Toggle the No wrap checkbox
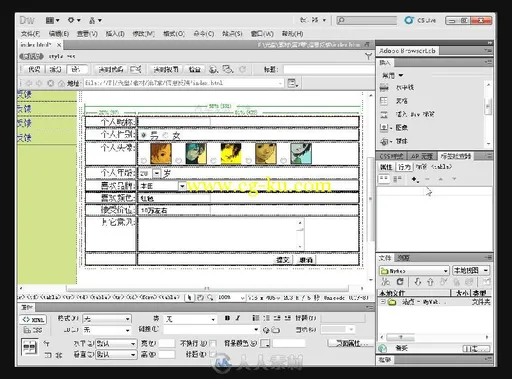 click(213, 343)
